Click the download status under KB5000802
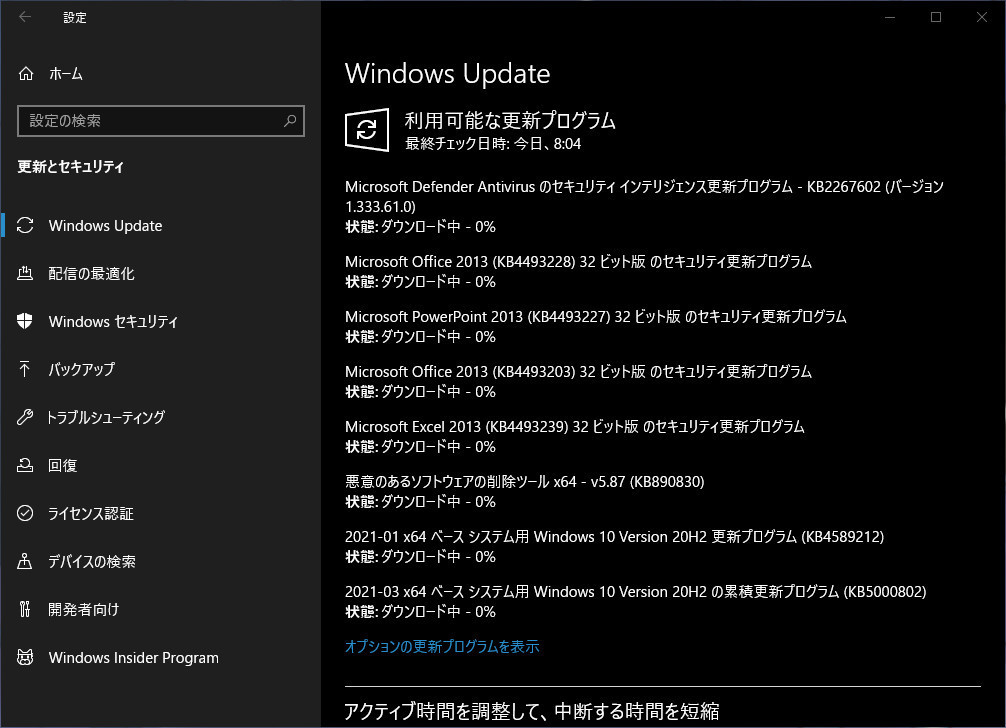 pyautogui.click(x=420, y=612)
